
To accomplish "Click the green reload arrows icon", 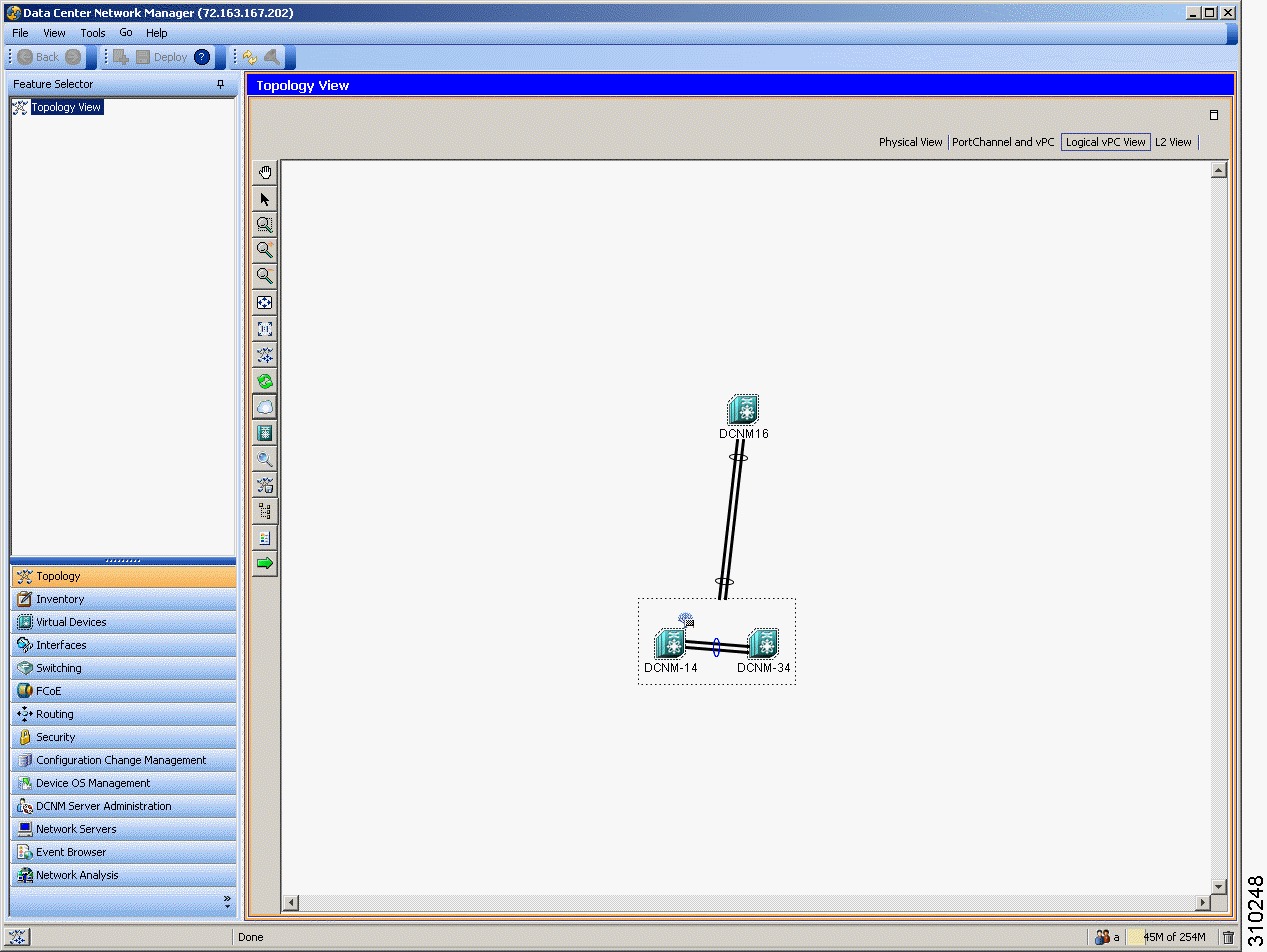I will coord(265,381).
